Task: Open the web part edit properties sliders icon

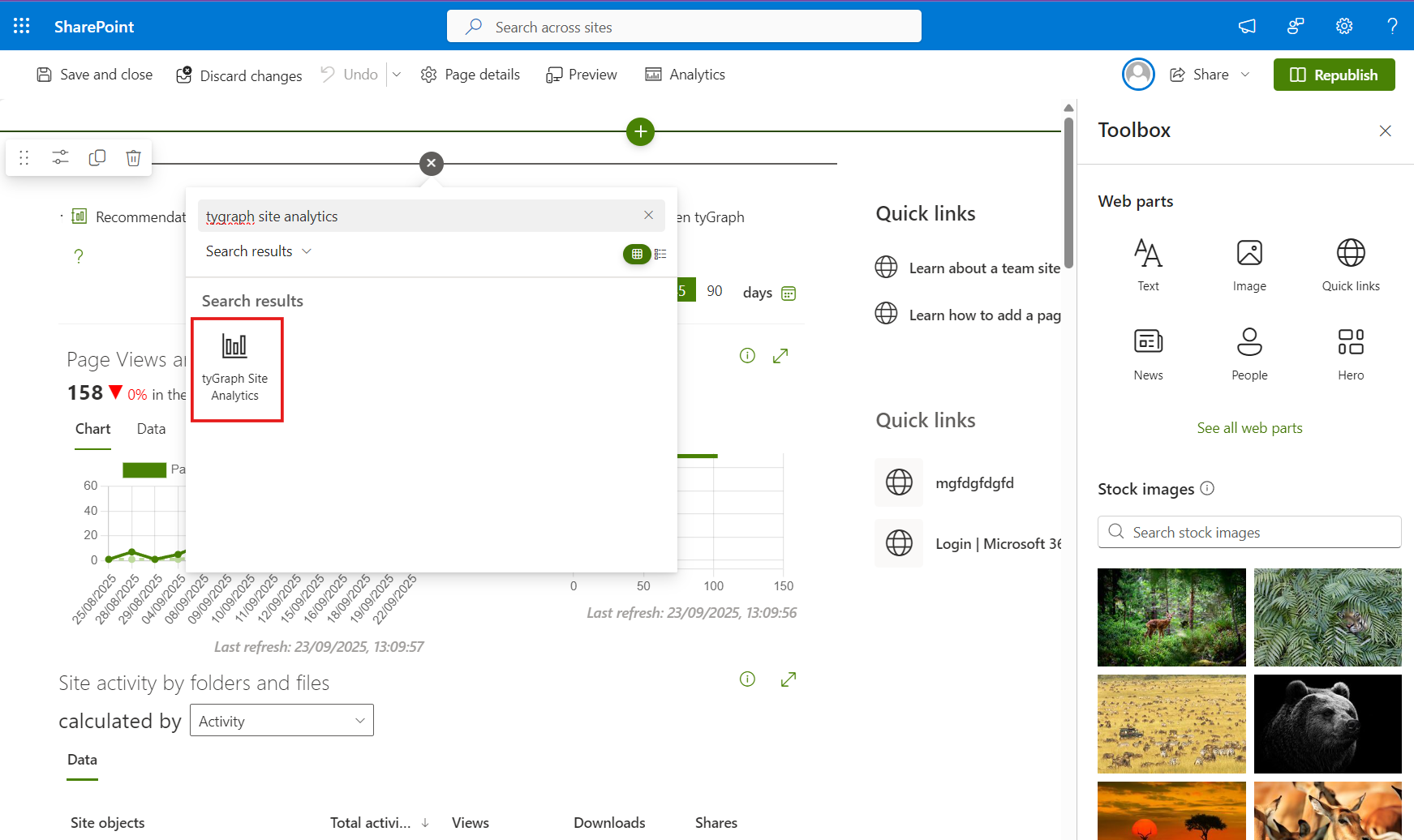Action: (x=61, y=157)
